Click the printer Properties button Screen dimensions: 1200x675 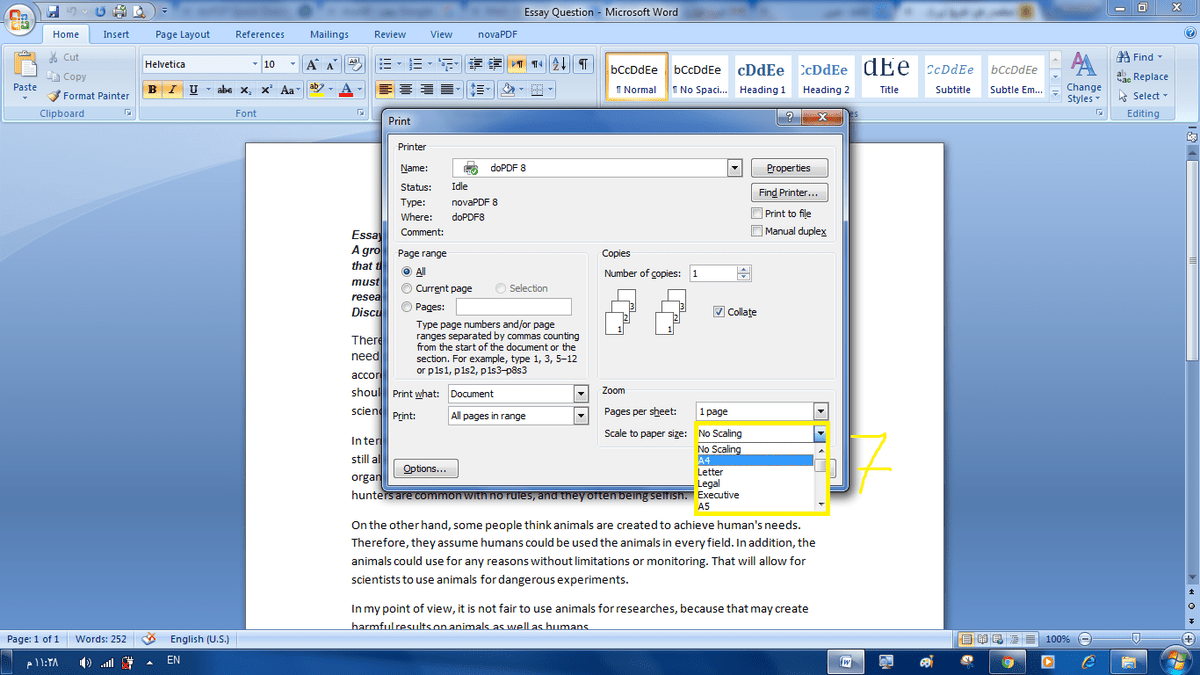click(789, 168)
